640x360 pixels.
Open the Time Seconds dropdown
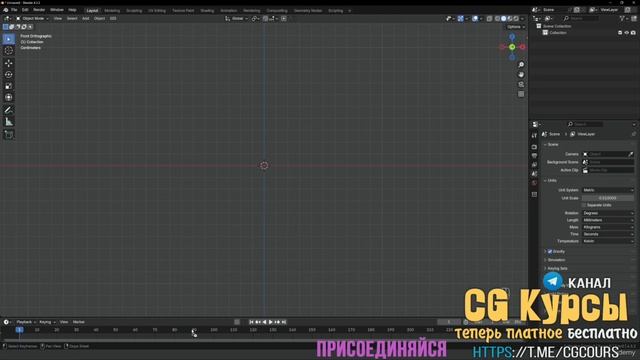[x=608, y=234]
